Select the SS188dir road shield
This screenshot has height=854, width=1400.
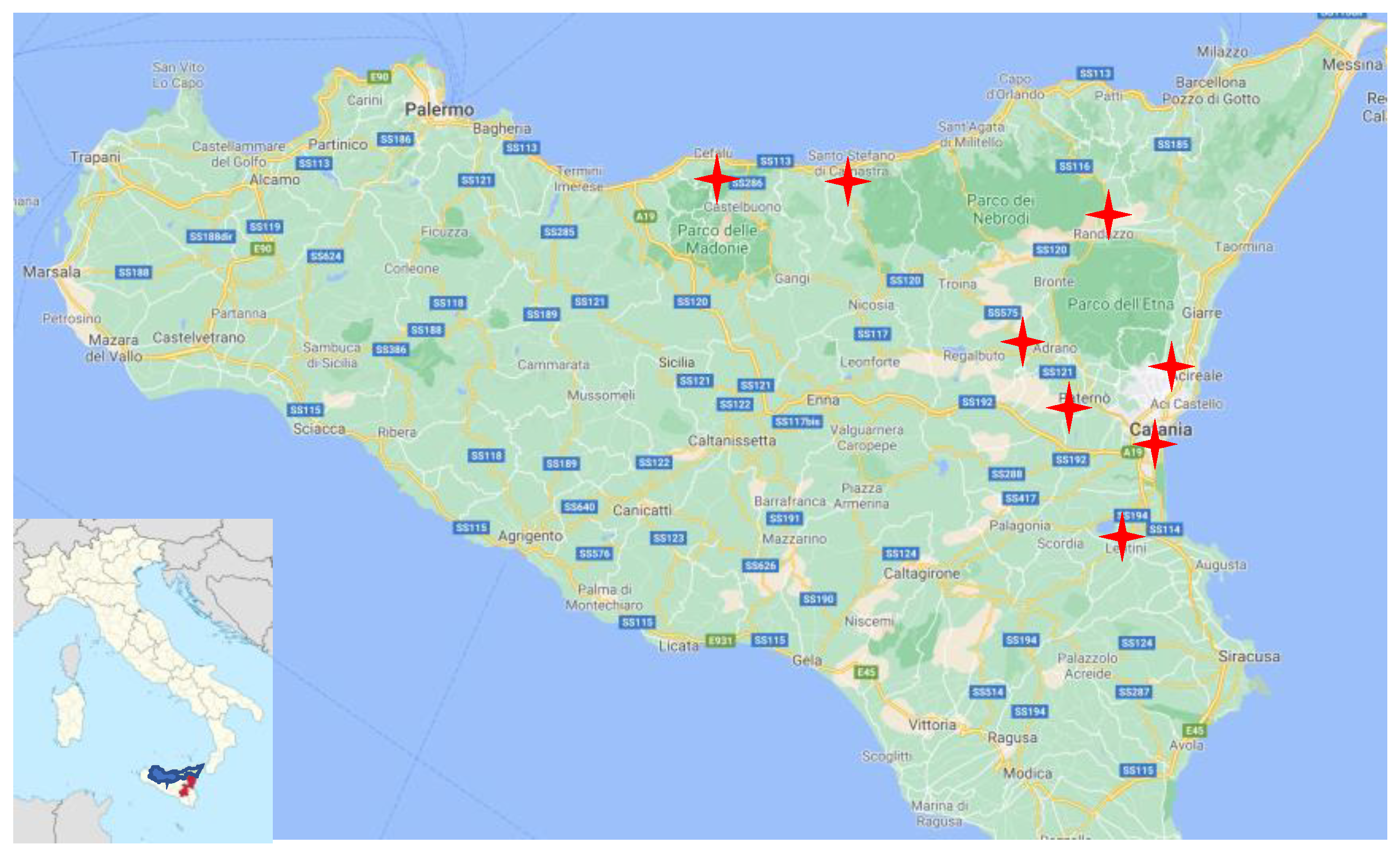[x=211, y=236]
